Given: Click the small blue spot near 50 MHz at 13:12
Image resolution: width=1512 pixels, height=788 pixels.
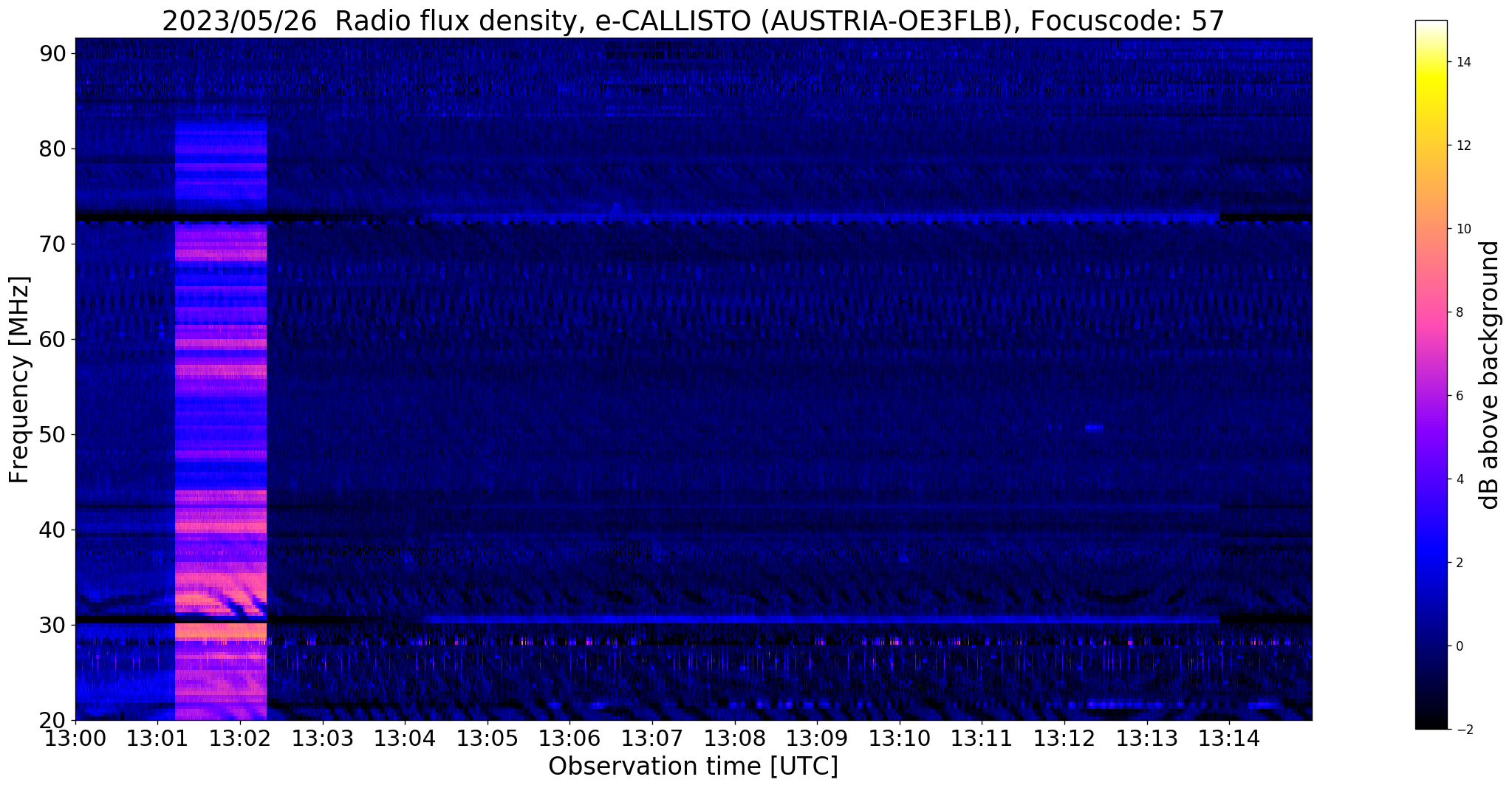Looking at the screenshot, I should pos(1094,428).
